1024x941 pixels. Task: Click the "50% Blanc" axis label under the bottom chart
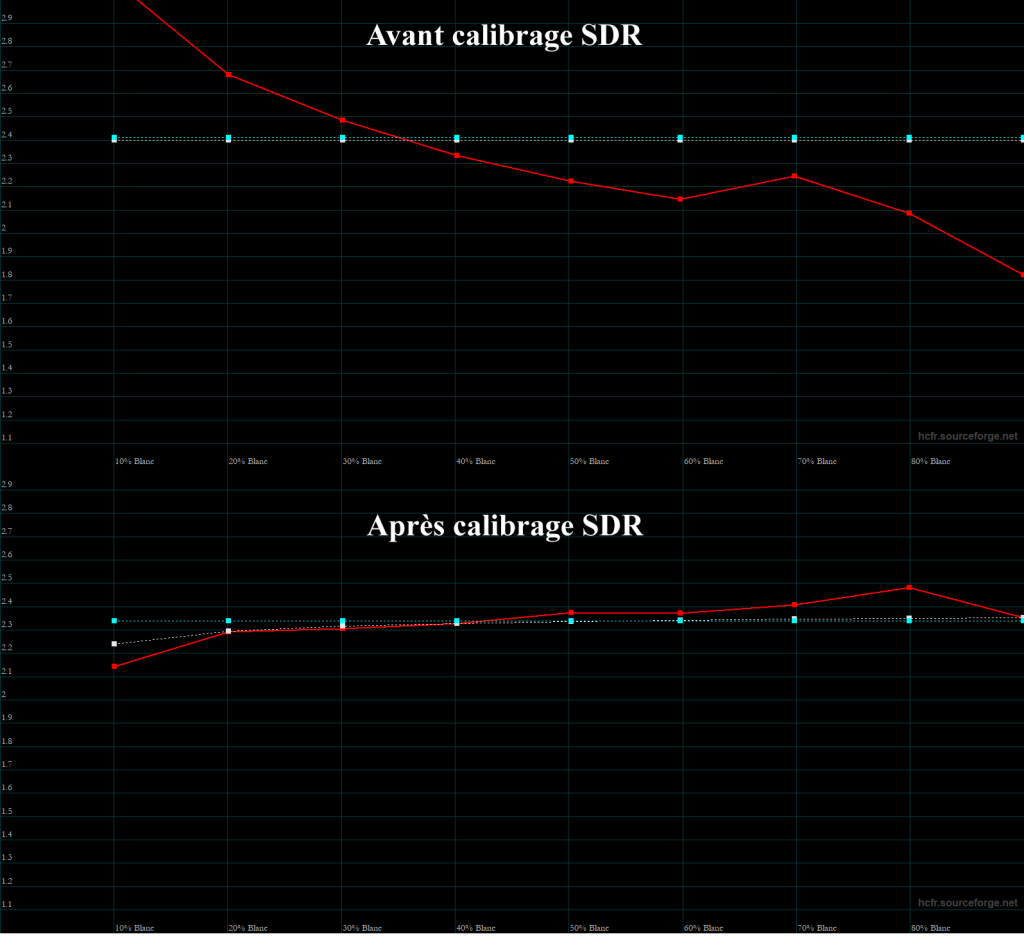(589, 928)
